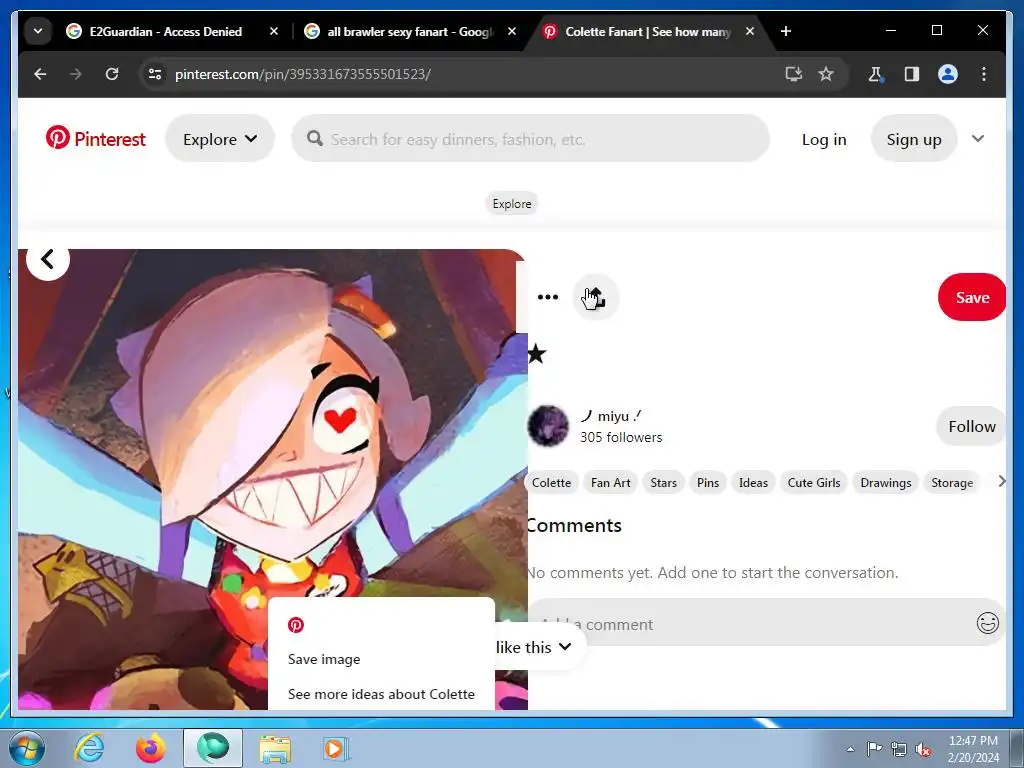Click the taskbar clock showing 12:47 PM

[973, 748]
